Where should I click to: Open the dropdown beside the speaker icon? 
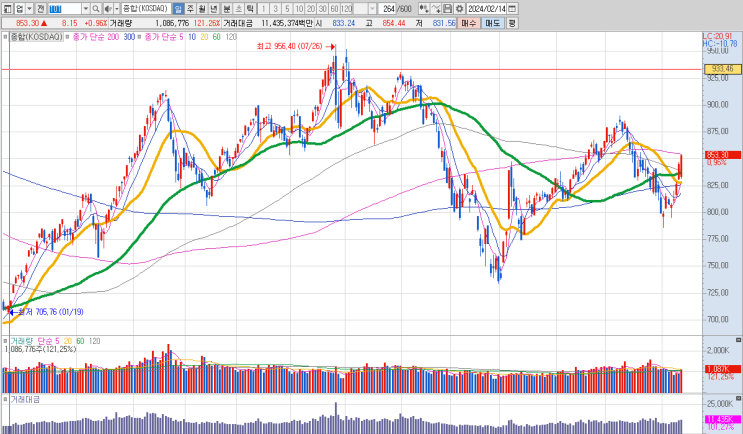pos(117,9)
